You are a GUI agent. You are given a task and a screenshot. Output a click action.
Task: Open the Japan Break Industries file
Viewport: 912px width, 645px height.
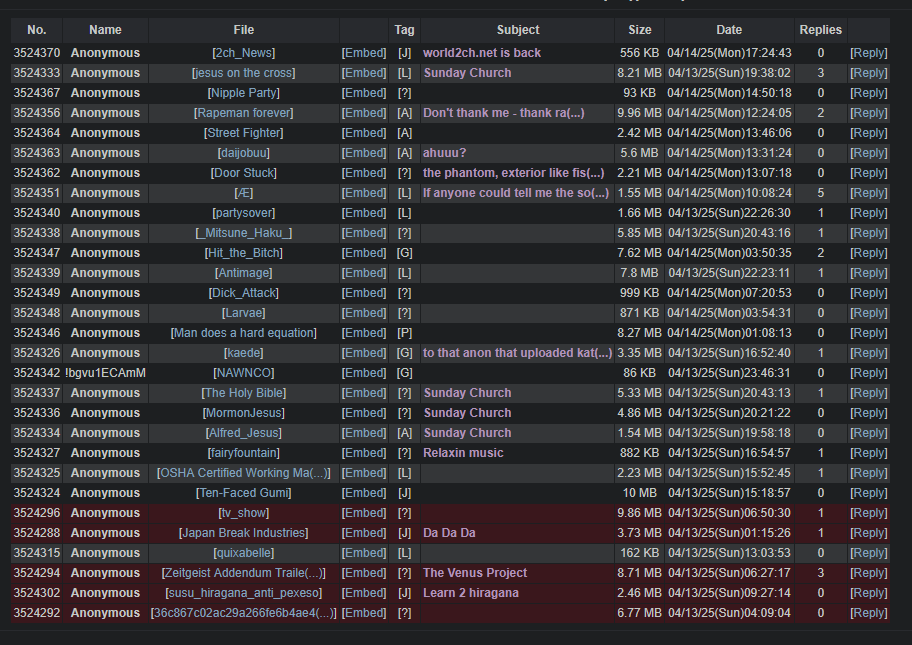[x=244, y=533]
